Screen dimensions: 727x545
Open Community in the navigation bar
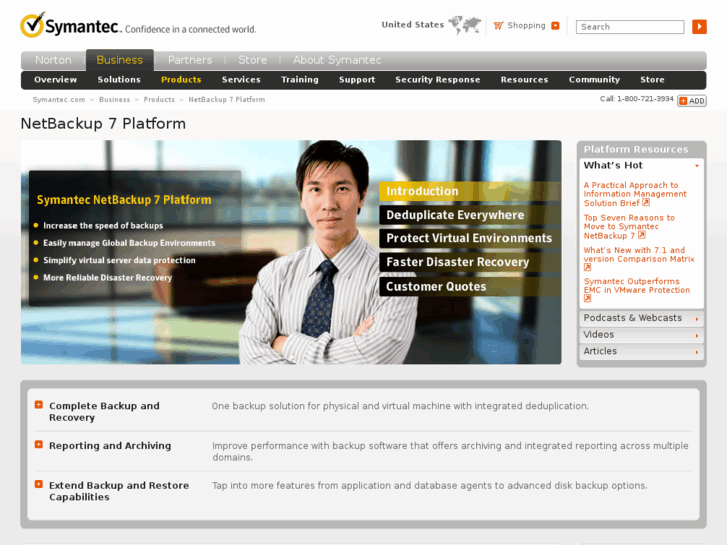(594, 80)
